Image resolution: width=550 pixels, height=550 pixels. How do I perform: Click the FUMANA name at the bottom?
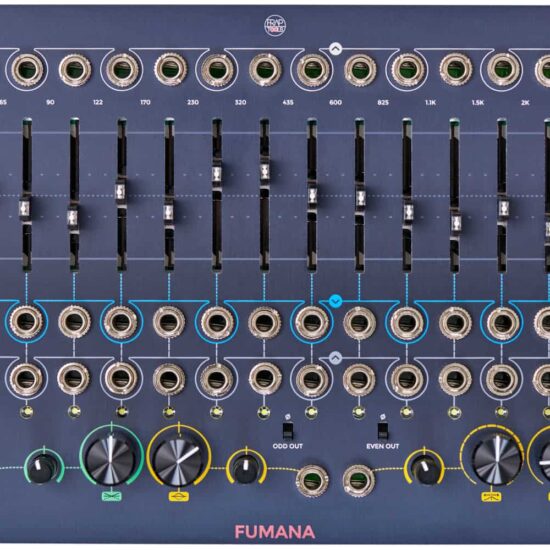pos(275,532)
